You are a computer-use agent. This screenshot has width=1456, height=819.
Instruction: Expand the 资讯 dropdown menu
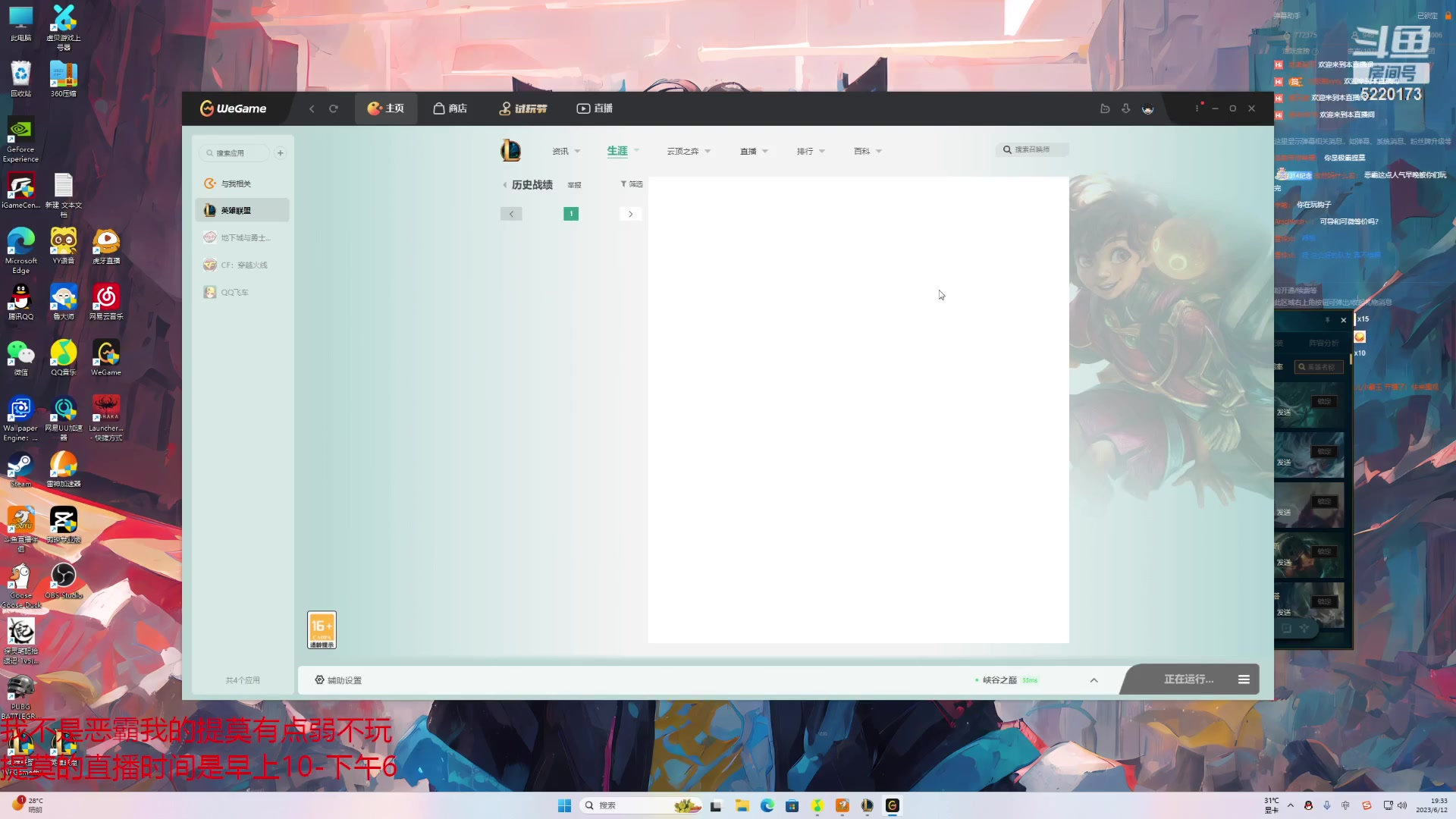pyautogui.click(x=566, y=152)
